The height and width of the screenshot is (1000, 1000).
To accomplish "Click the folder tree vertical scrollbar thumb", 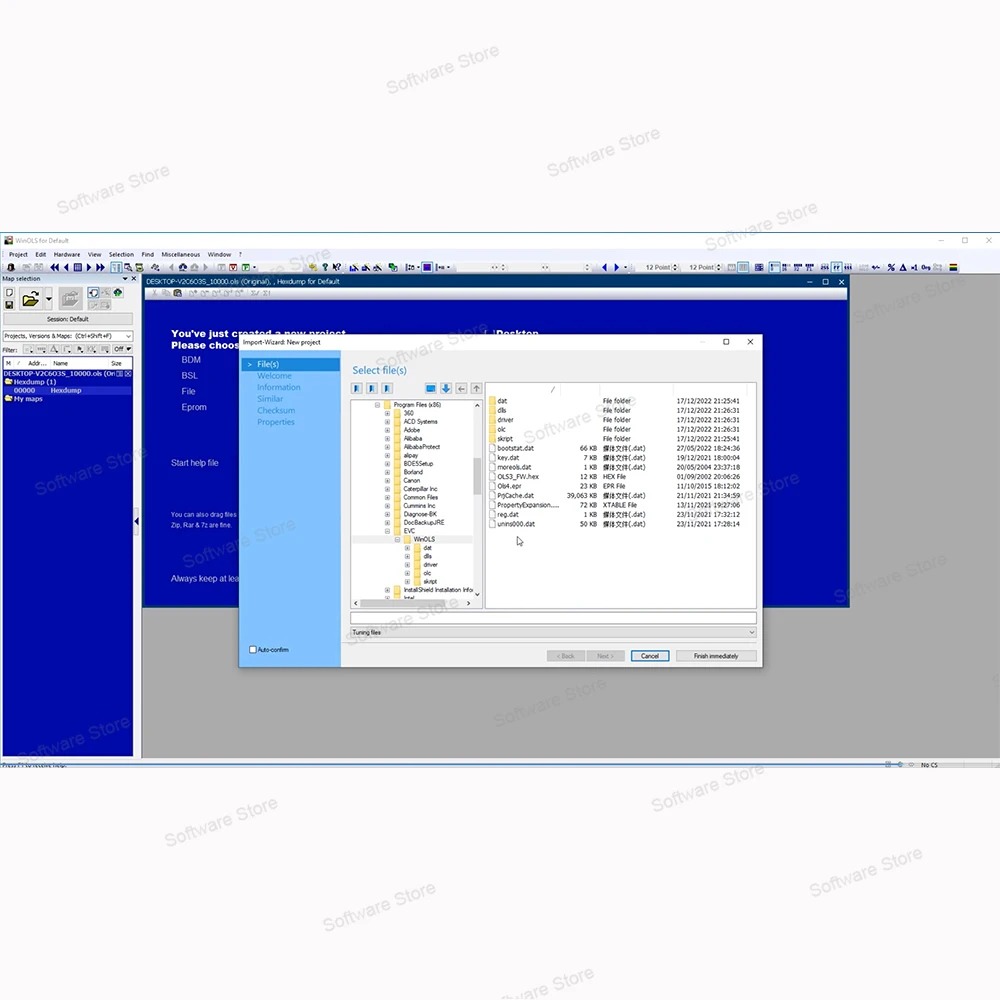I will 477,476.
